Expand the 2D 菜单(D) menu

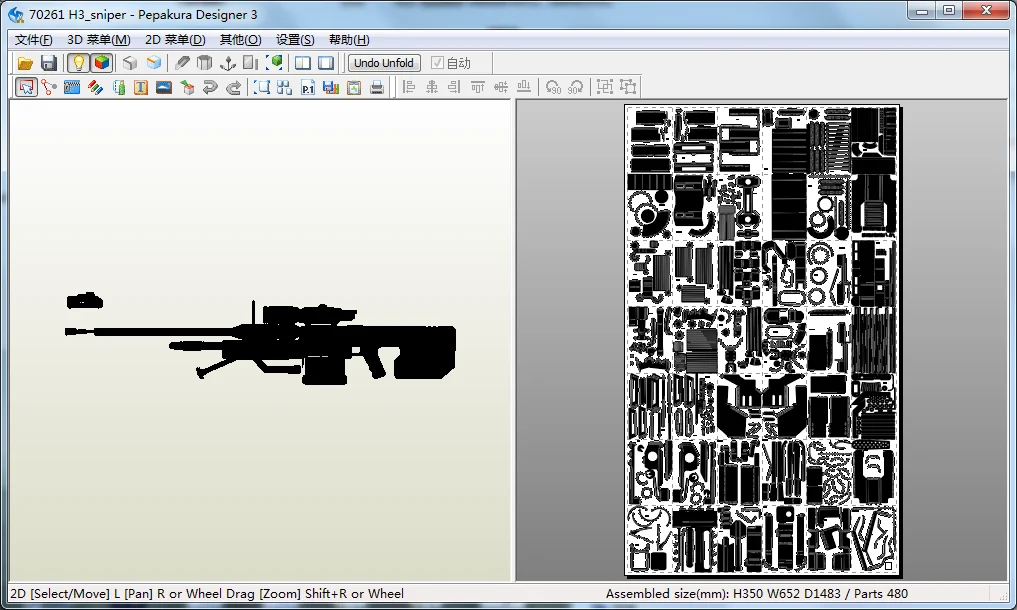click(175, 40)
